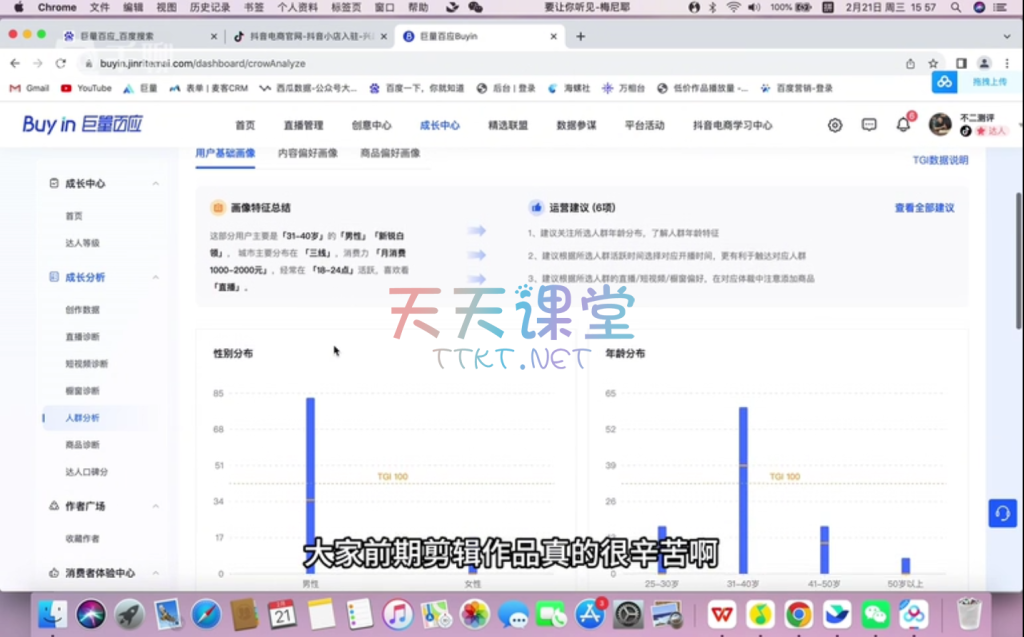Open 直播管理 in top navigation
1024x637 pixels.
point(303,126)
